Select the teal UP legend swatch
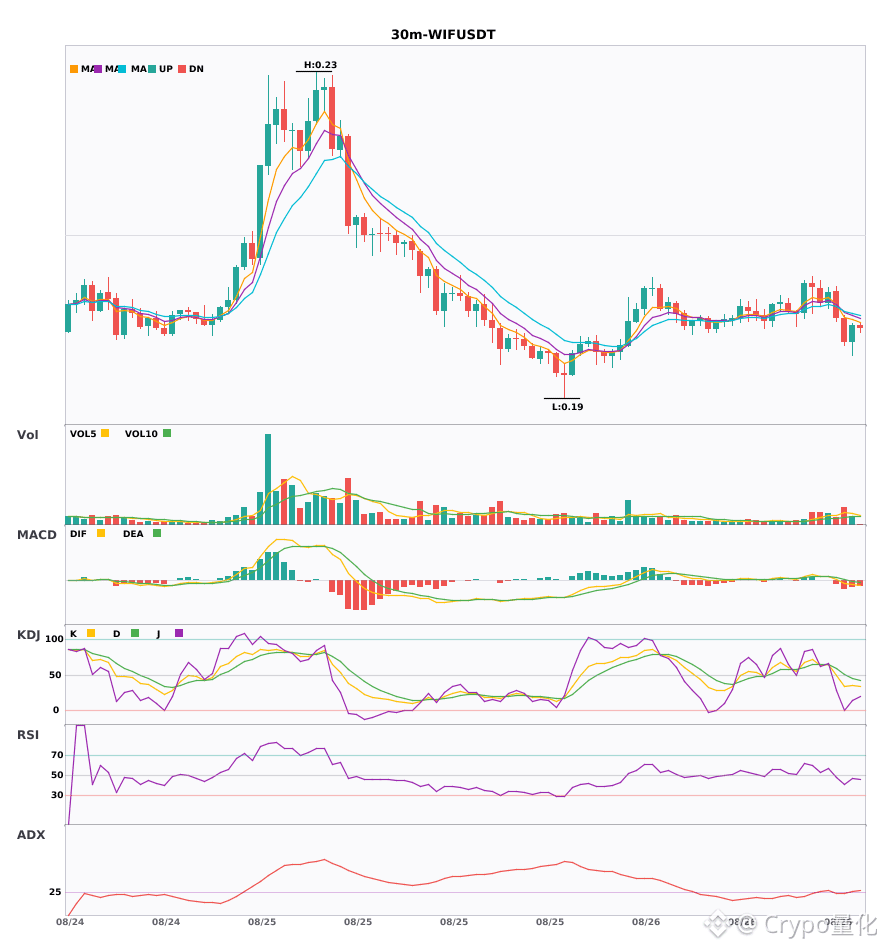The image size is (885, 950). pos(152,69)
